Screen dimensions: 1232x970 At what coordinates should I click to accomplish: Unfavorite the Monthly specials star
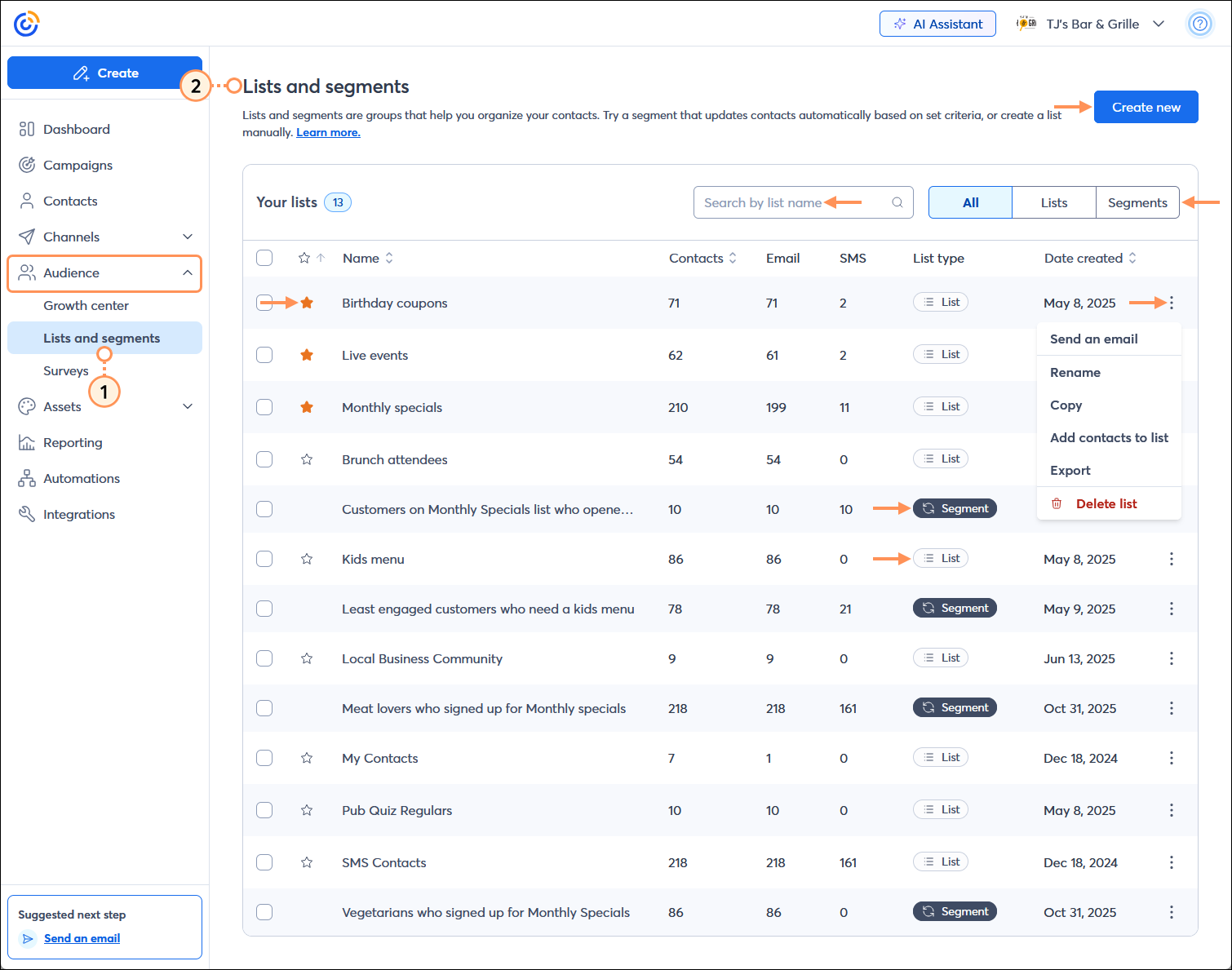pyautogui.click(x=307, y=407)
